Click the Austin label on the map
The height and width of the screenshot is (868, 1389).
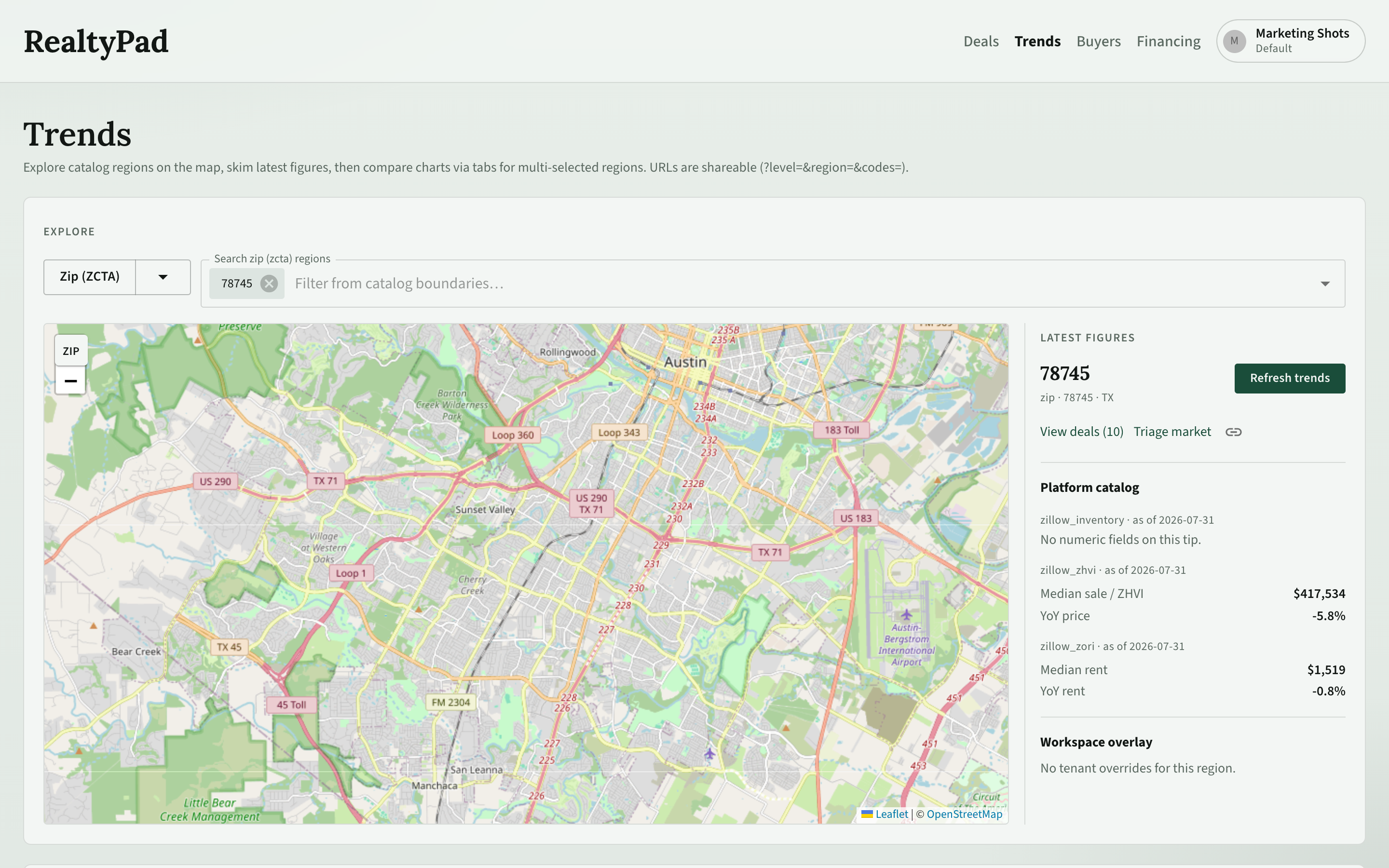(x=685, y=362)
